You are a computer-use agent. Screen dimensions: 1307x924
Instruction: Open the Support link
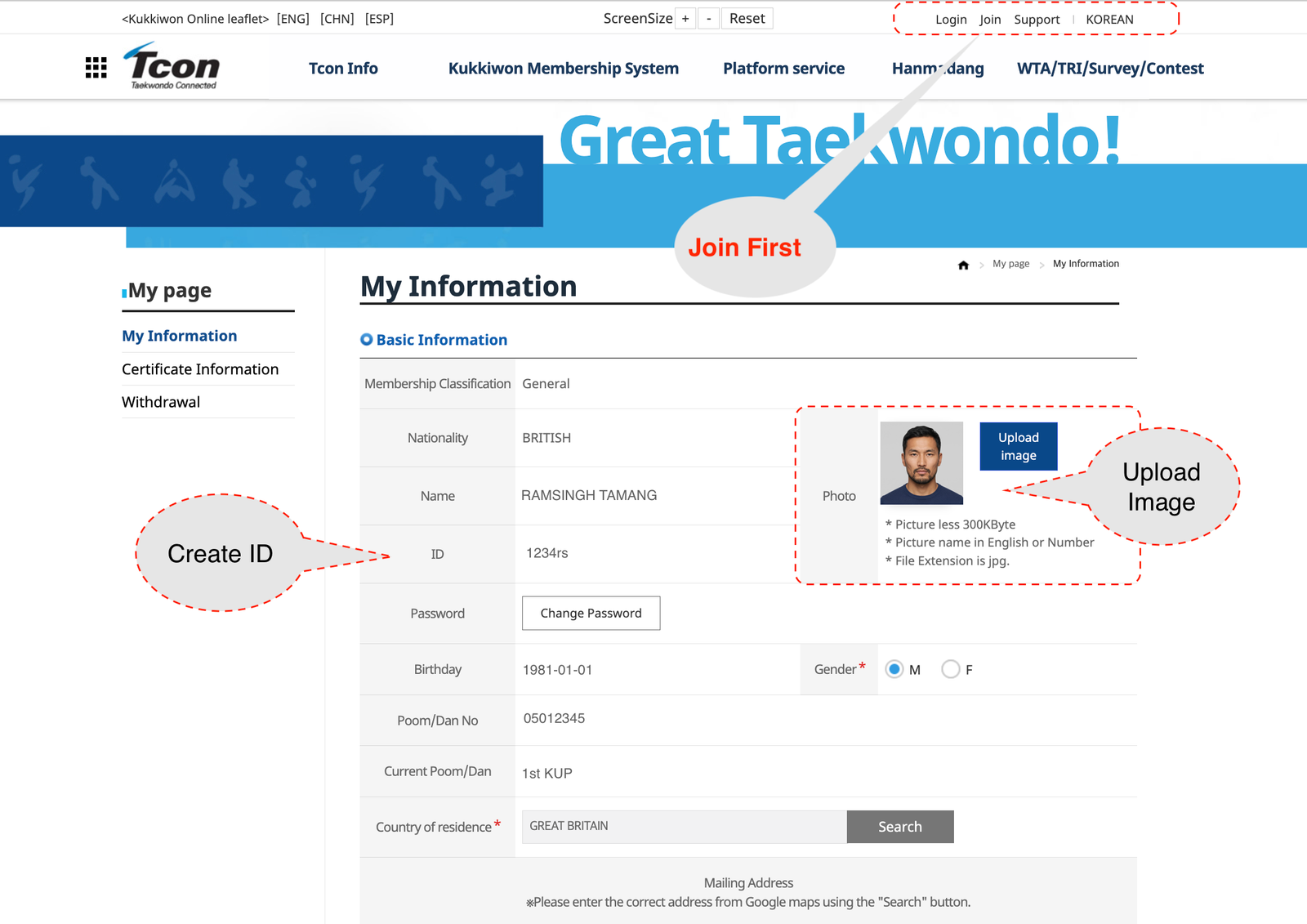click(x=1037, y=20)
